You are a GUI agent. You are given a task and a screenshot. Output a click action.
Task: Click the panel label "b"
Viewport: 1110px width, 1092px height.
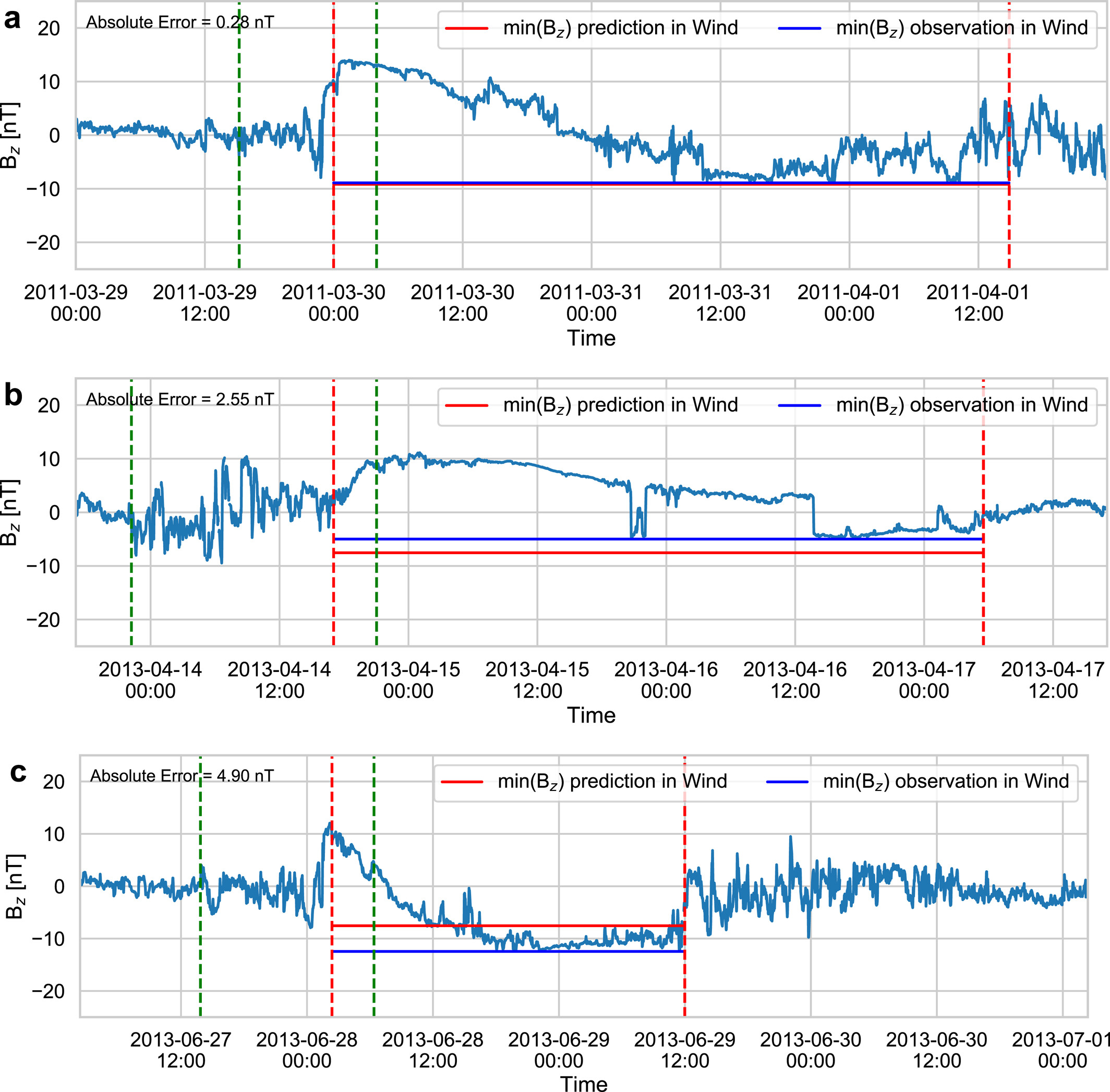tap(13, 395)
